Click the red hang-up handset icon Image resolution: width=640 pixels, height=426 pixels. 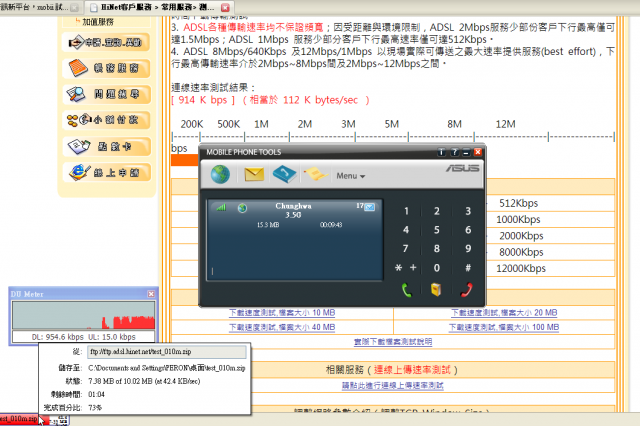coord(466,290)
